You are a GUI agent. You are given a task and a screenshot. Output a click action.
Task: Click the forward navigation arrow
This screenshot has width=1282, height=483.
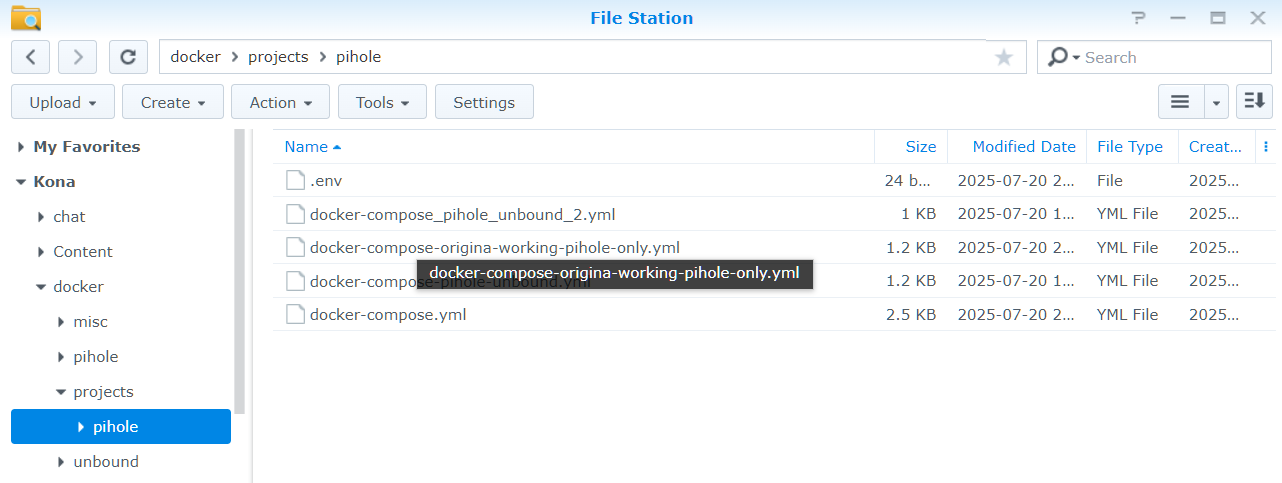[x=78, y=57]
